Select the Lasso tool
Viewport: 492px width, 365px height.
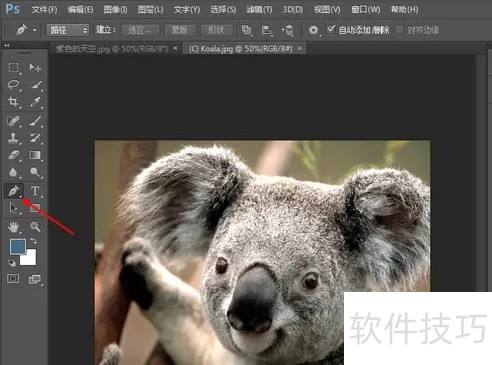pos(13,85)
